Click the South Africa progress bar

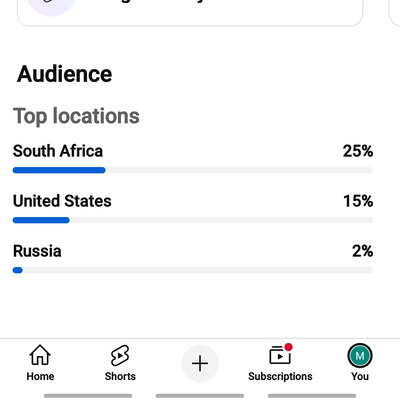193,170
